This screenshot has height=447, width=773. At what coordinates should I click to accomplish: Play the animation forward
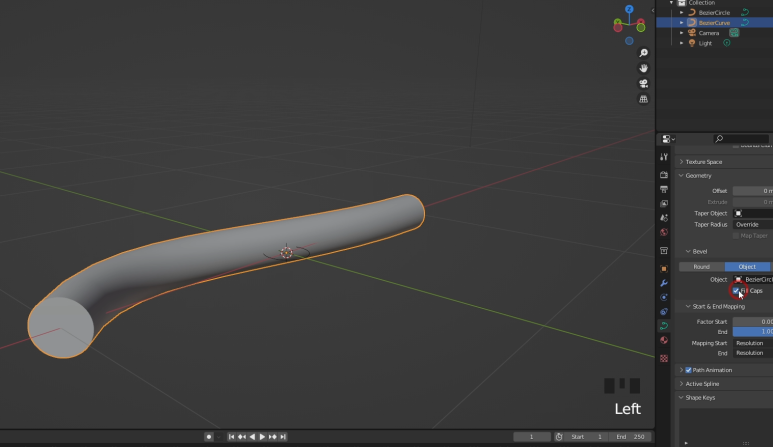[262, 437]
